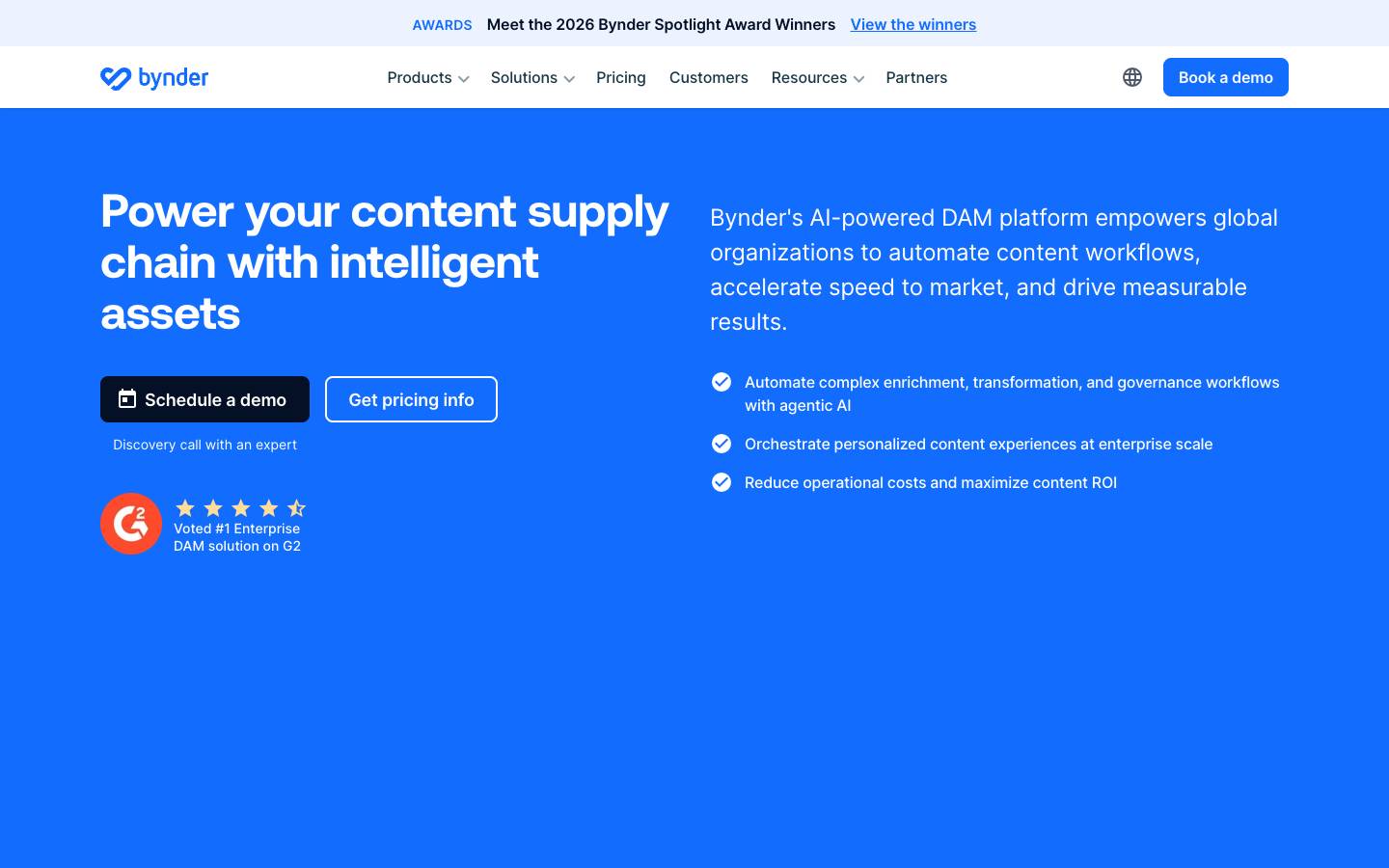
Task: Expand the Resources menu
Action: click(817, 77)
